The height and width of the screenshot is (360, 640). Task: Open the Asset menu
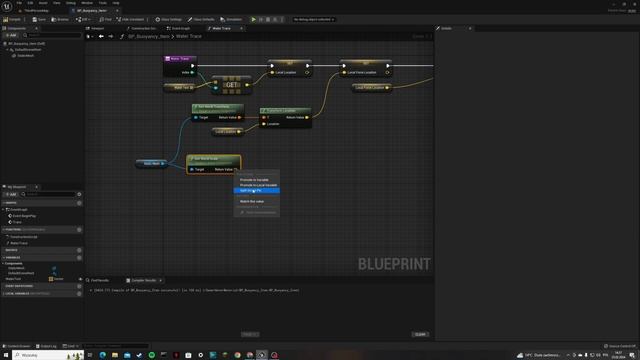click(x=43, y=3)
